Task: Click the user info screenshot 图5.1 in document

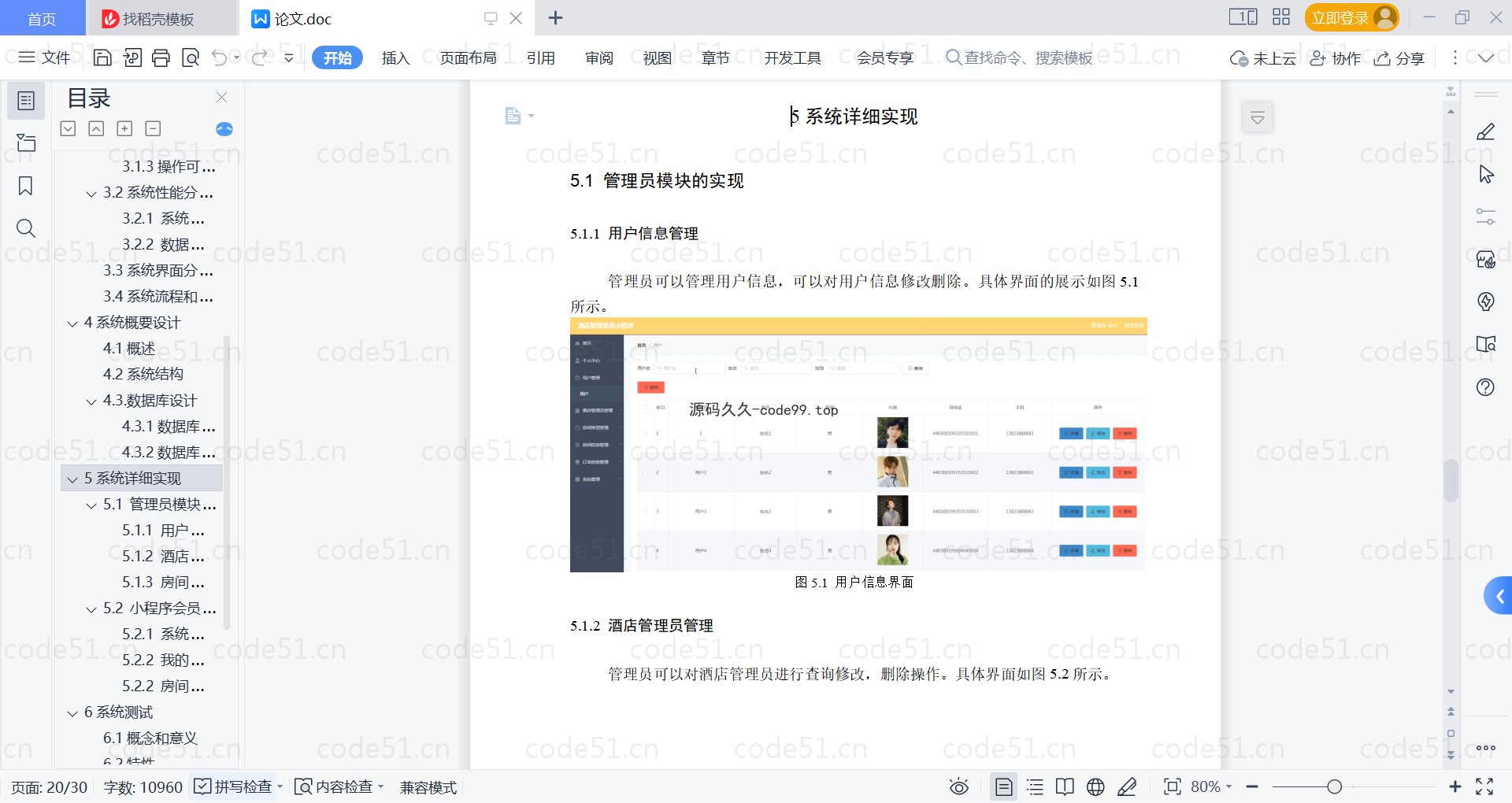Action: 858,445
